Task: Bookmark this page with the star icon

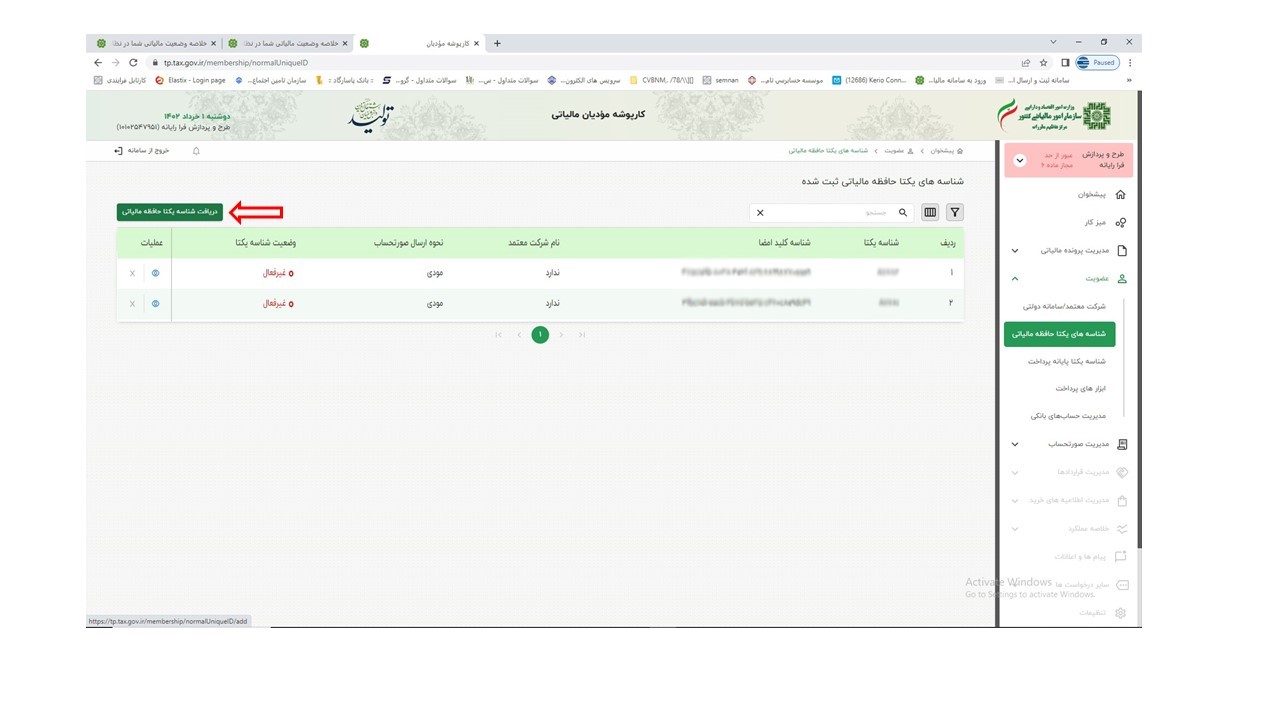Action: tap(1044, 62)
